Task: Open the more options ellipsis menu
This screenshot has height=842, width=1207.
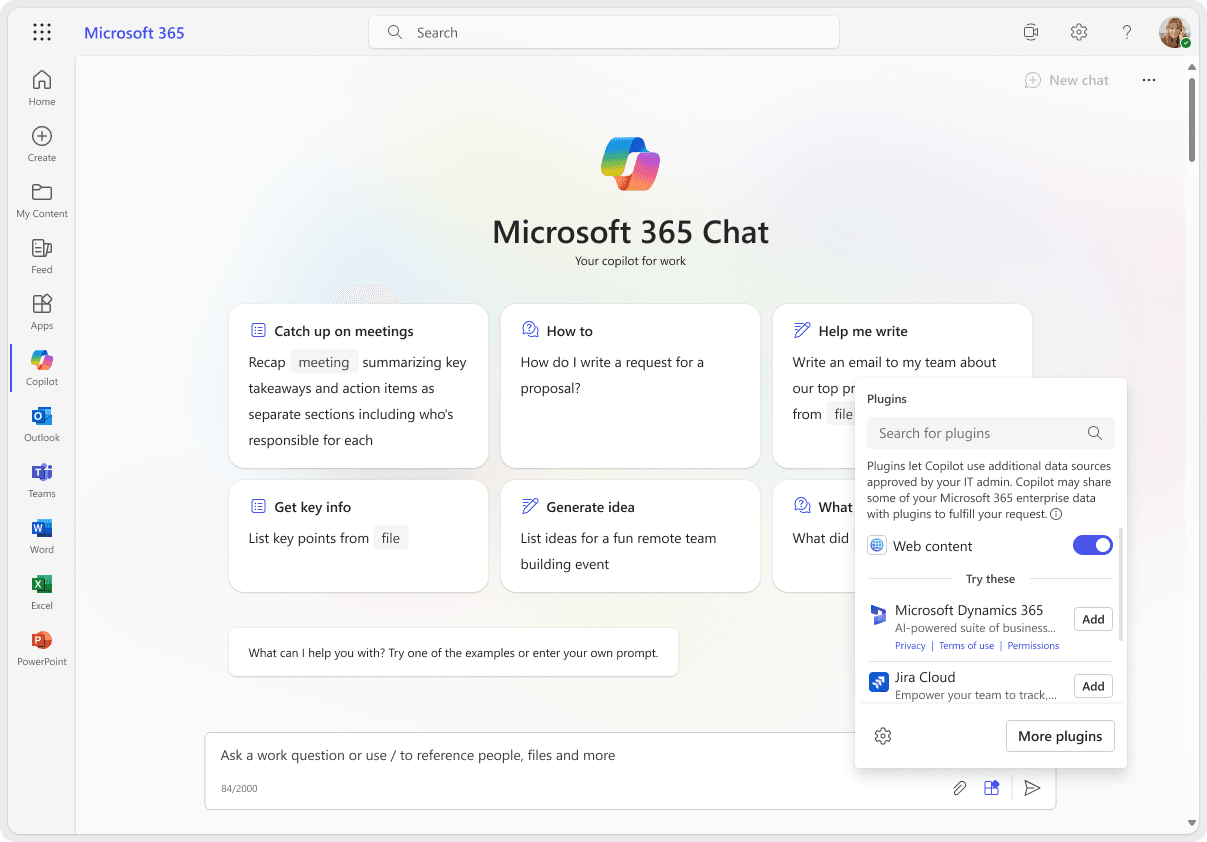Action: click(x=1149, y=80)
